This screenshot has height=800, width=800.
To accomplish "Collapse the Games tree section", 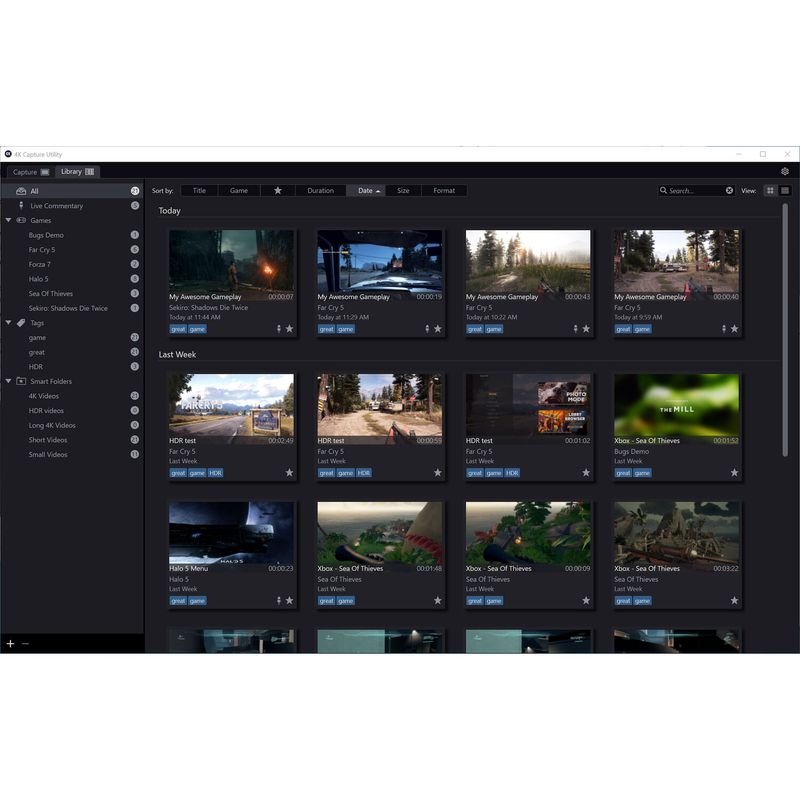I will click(x=8, y=220).
